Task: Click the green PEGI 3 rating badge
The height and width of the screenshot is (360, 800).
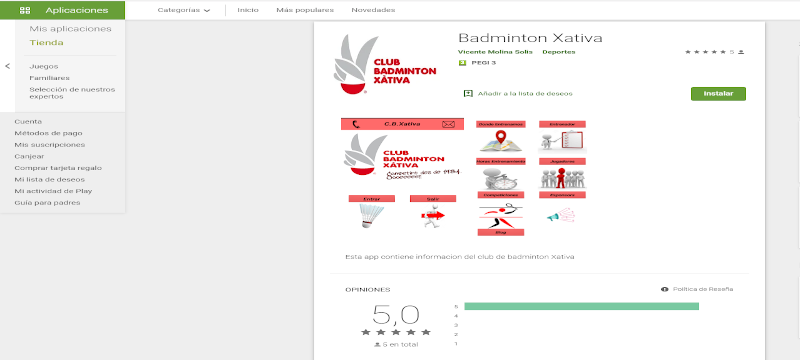Action: pos(462,63)
